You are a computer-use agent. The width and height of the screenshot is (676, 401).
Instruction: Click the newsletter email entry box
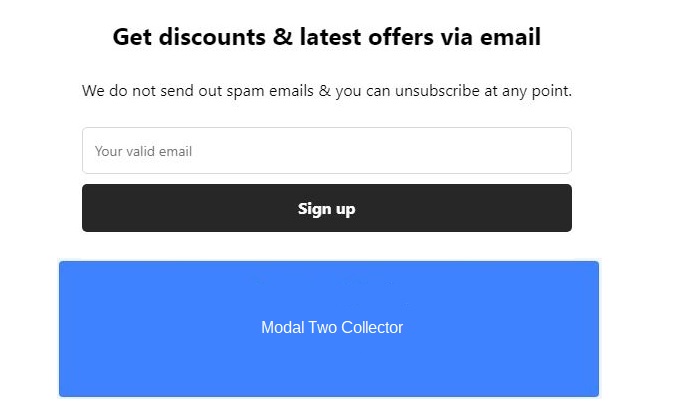(x=326, y=151)
